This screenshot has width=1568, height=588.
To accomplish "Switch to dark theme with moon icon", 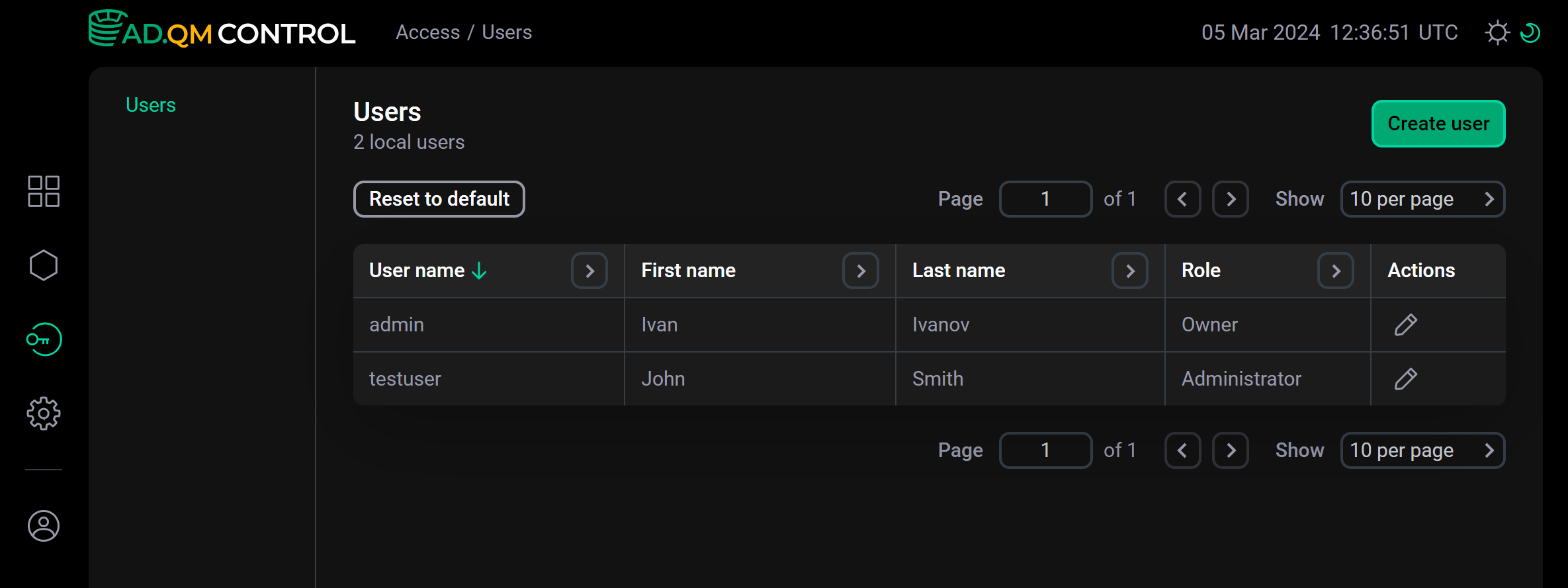I will 1530,32.
